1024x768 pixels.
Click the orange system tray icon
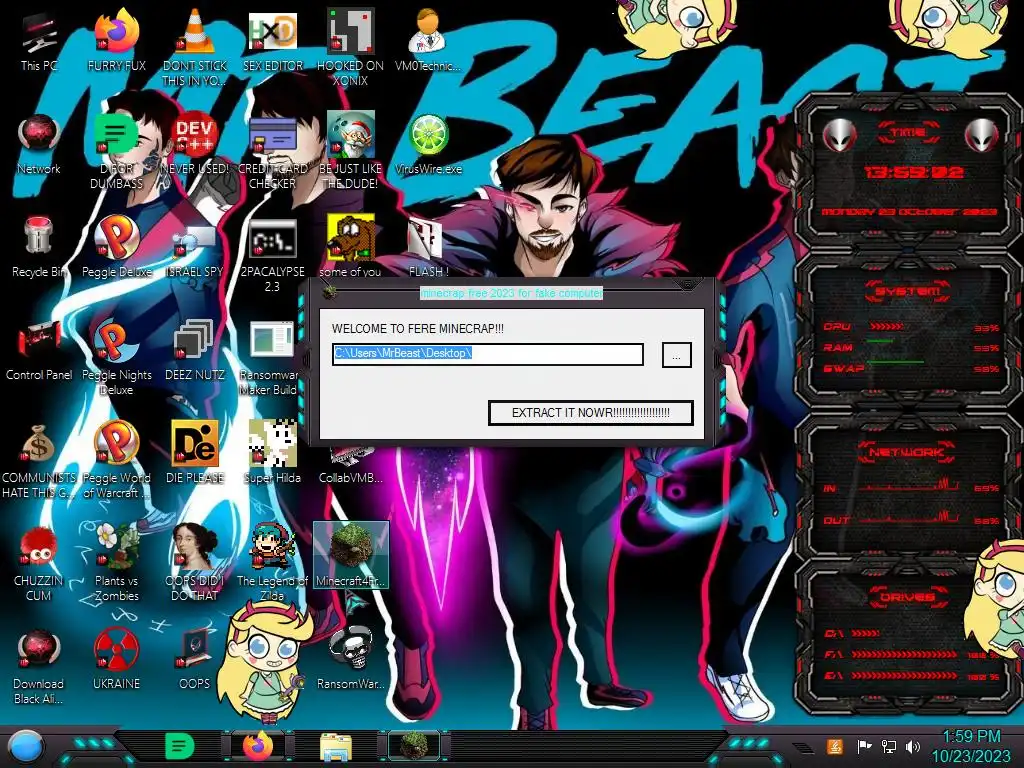pyautogui.click(x=834, y=746)
